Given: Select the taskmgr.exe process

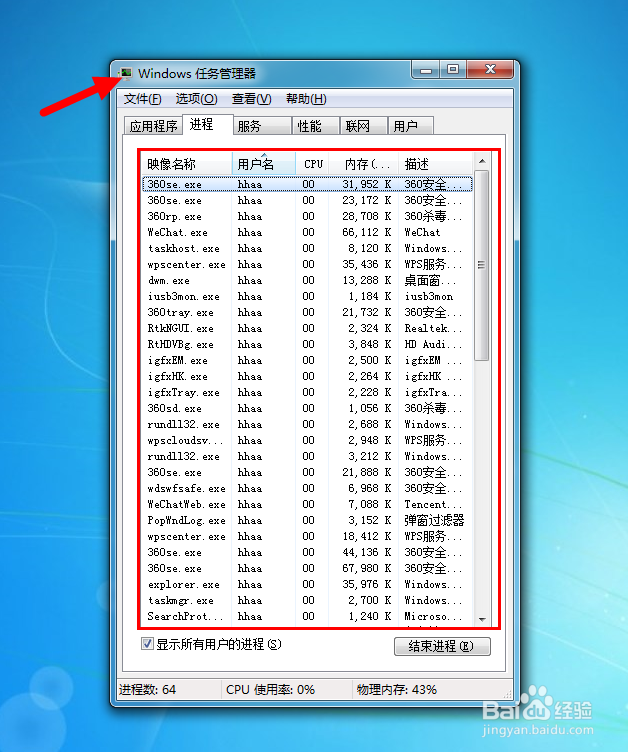Looking at the screenshot, I should pos(308,600).
